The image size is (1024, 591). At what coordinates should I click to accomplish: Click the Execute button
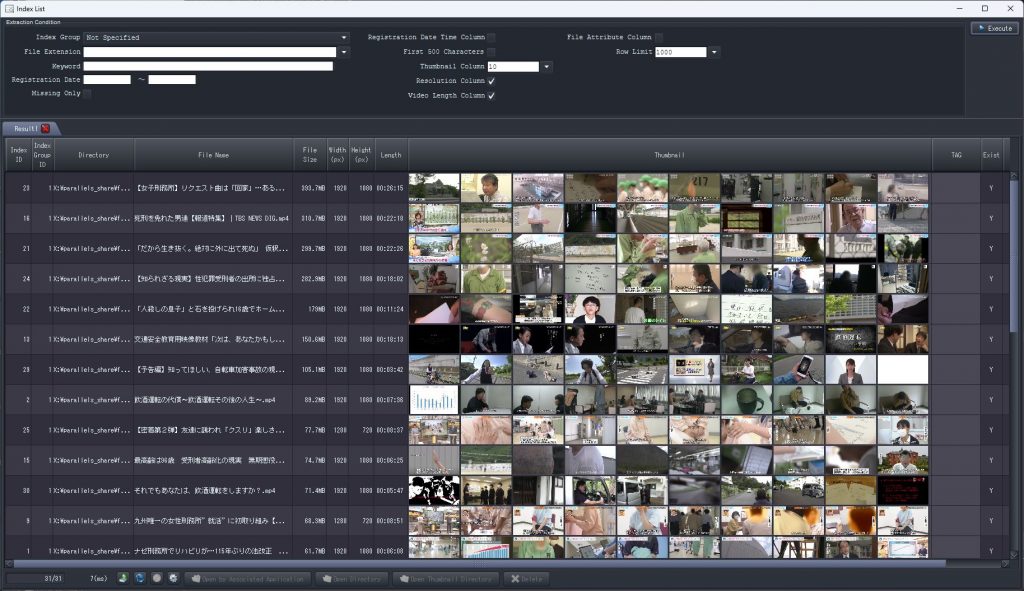coord(994,28)
